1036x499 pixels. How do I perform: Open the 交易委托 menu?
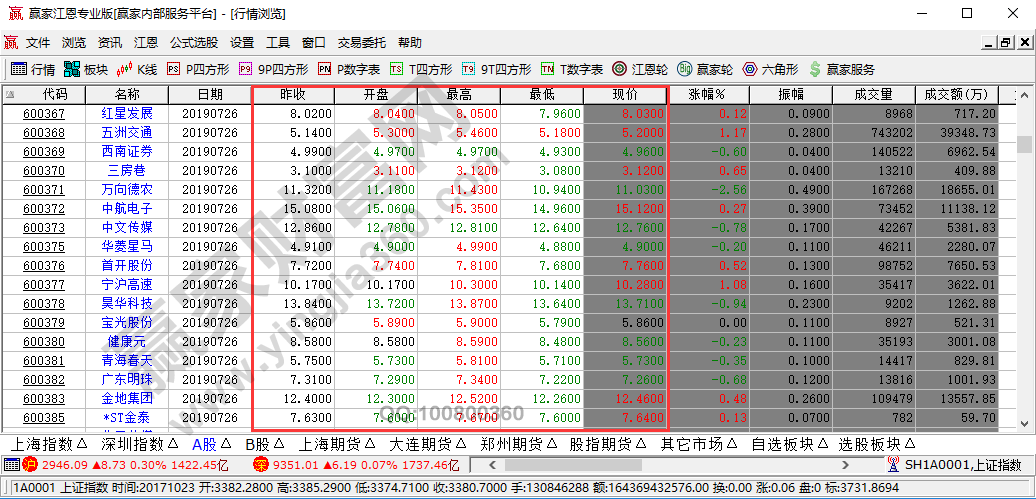click(361, 43)
